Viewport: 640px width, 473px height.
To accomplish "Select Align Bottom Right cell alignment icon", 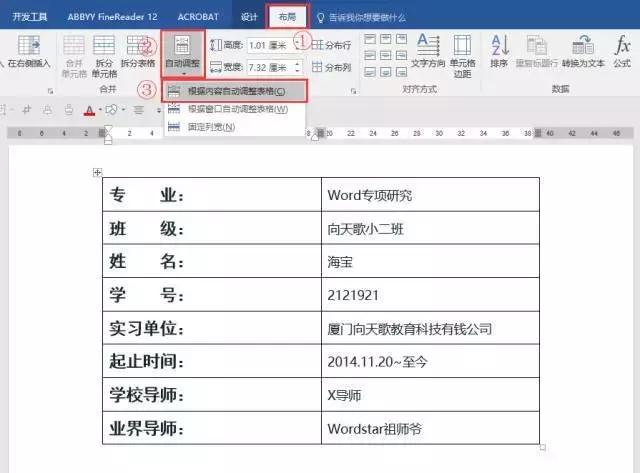I will point(402,72).
